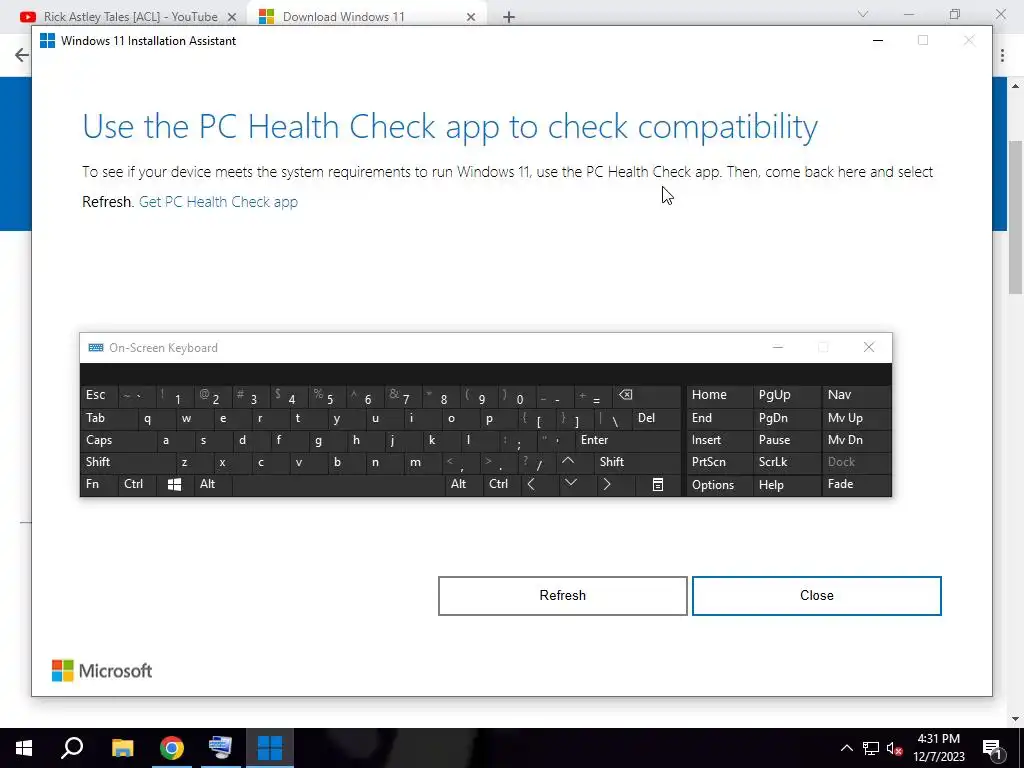Toggle Caps lock on On-Screen Keyboard

pyautogui.click(x=118, y=440)
